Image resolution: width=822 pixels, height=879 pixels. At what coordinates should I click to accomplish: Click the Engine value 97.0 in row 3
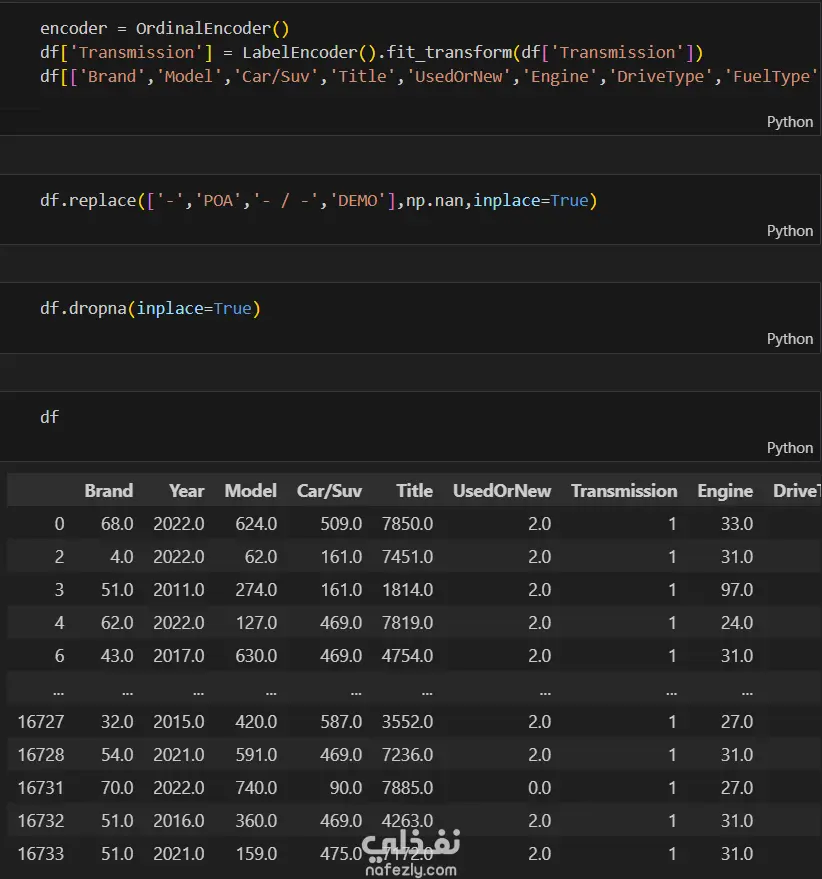(x=734, y=590)
